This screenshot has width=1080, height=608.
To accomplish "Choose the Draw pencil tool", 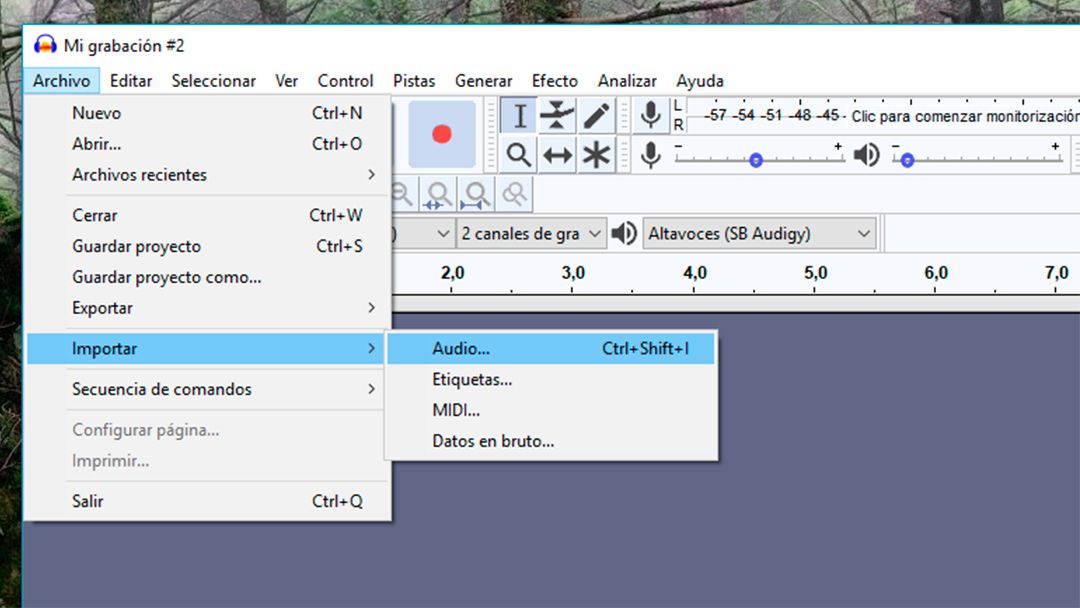I will pyautogui.click(x=596, y=117).
